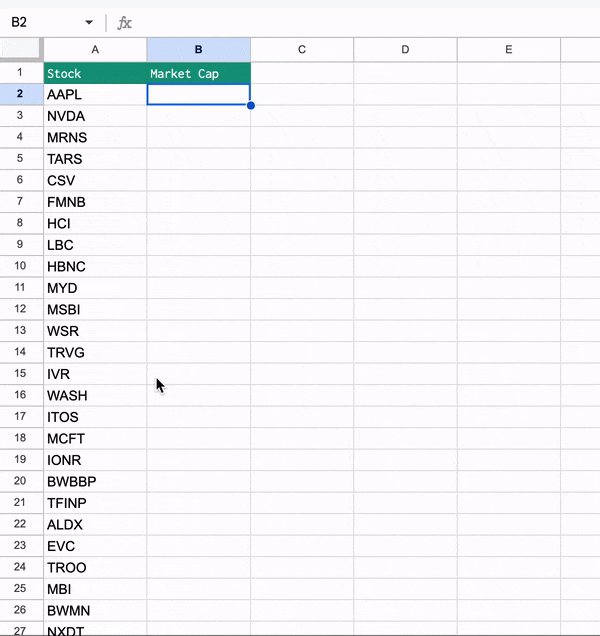Click the fx function icon
Screen dimensions: 600x636
click(x=124, y=23)
